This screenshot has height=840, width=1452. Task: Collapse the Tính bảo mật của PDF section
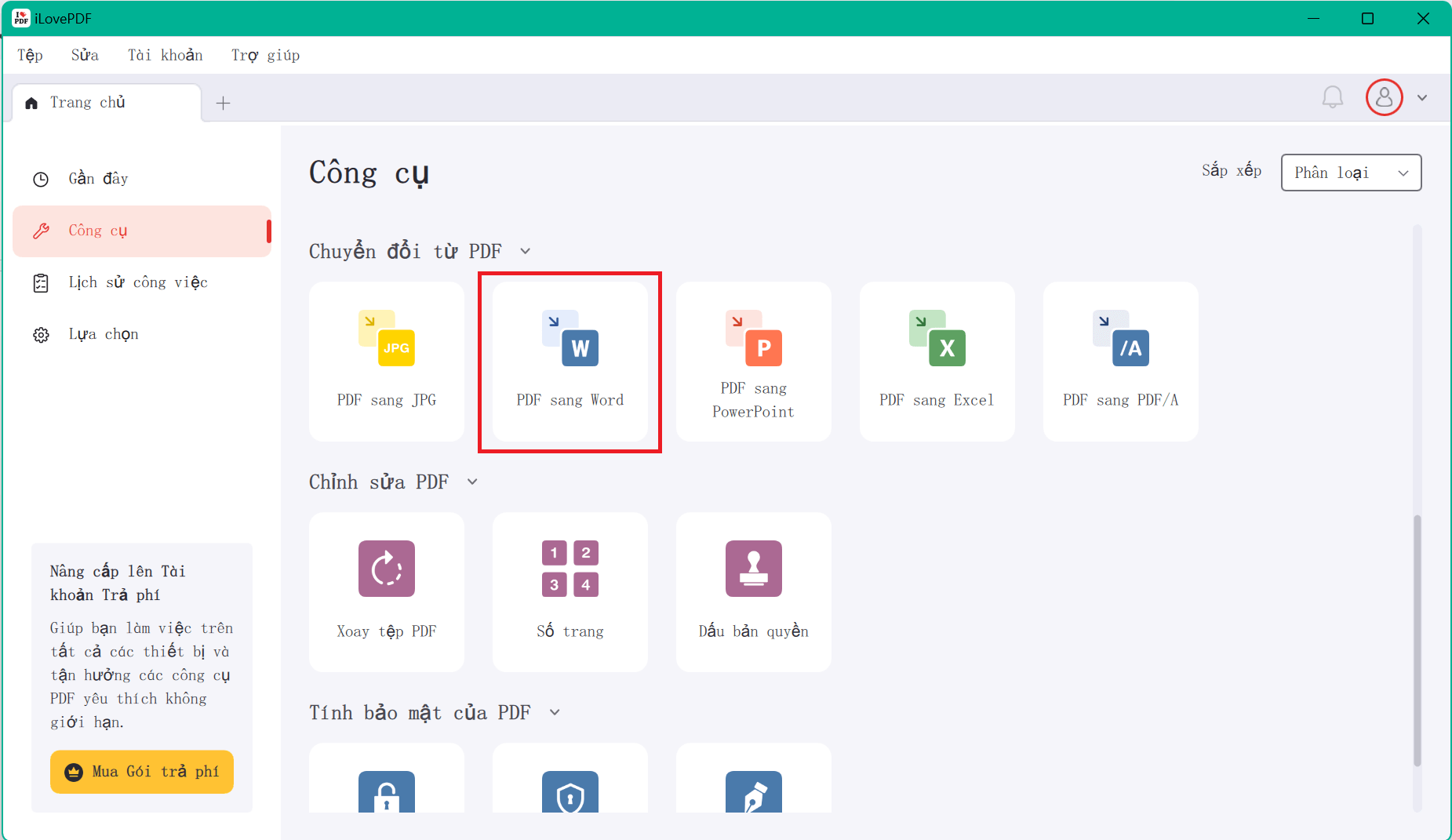point(555,712)
